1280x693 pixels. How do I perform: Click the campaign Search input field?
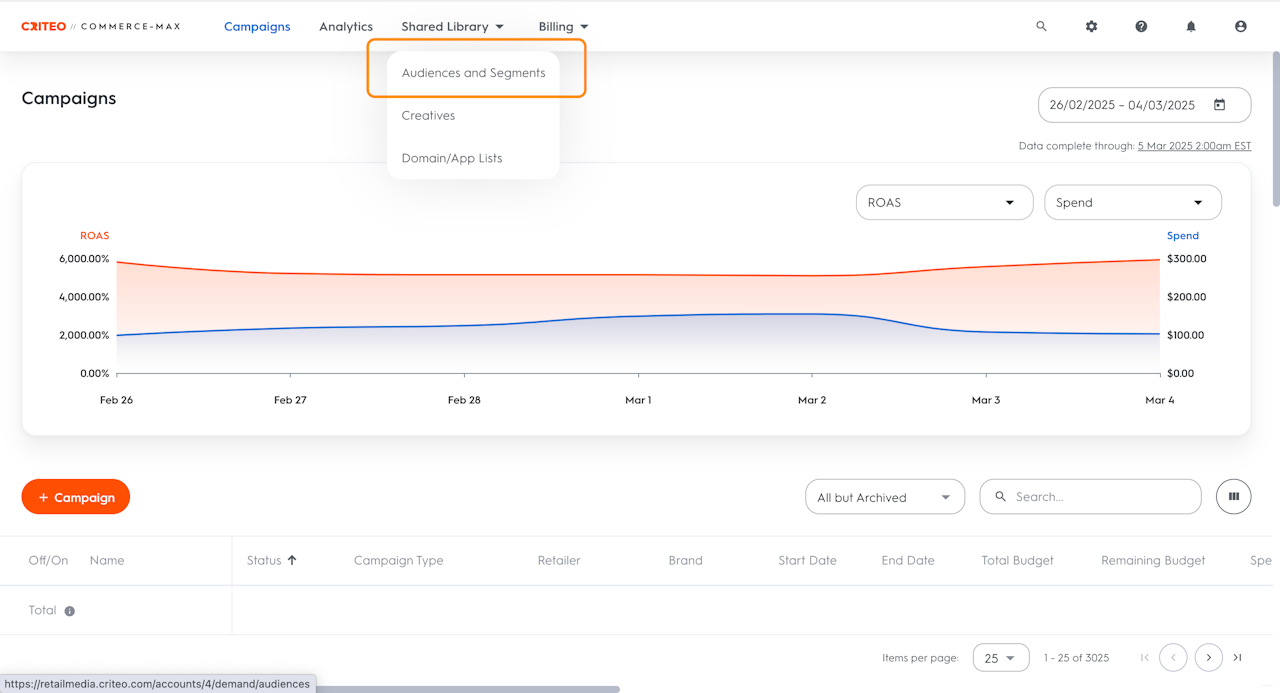coord(1100,497)
